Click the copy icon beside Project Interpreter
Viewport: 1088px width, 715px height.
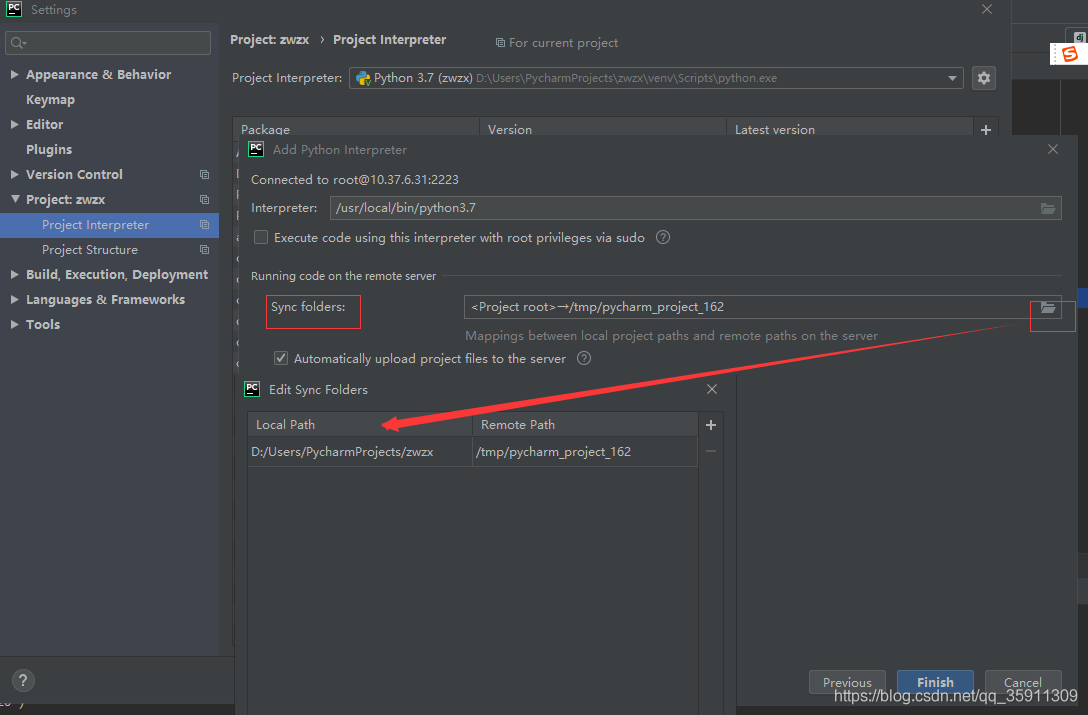pyautogui.click(x=204, y=224)
